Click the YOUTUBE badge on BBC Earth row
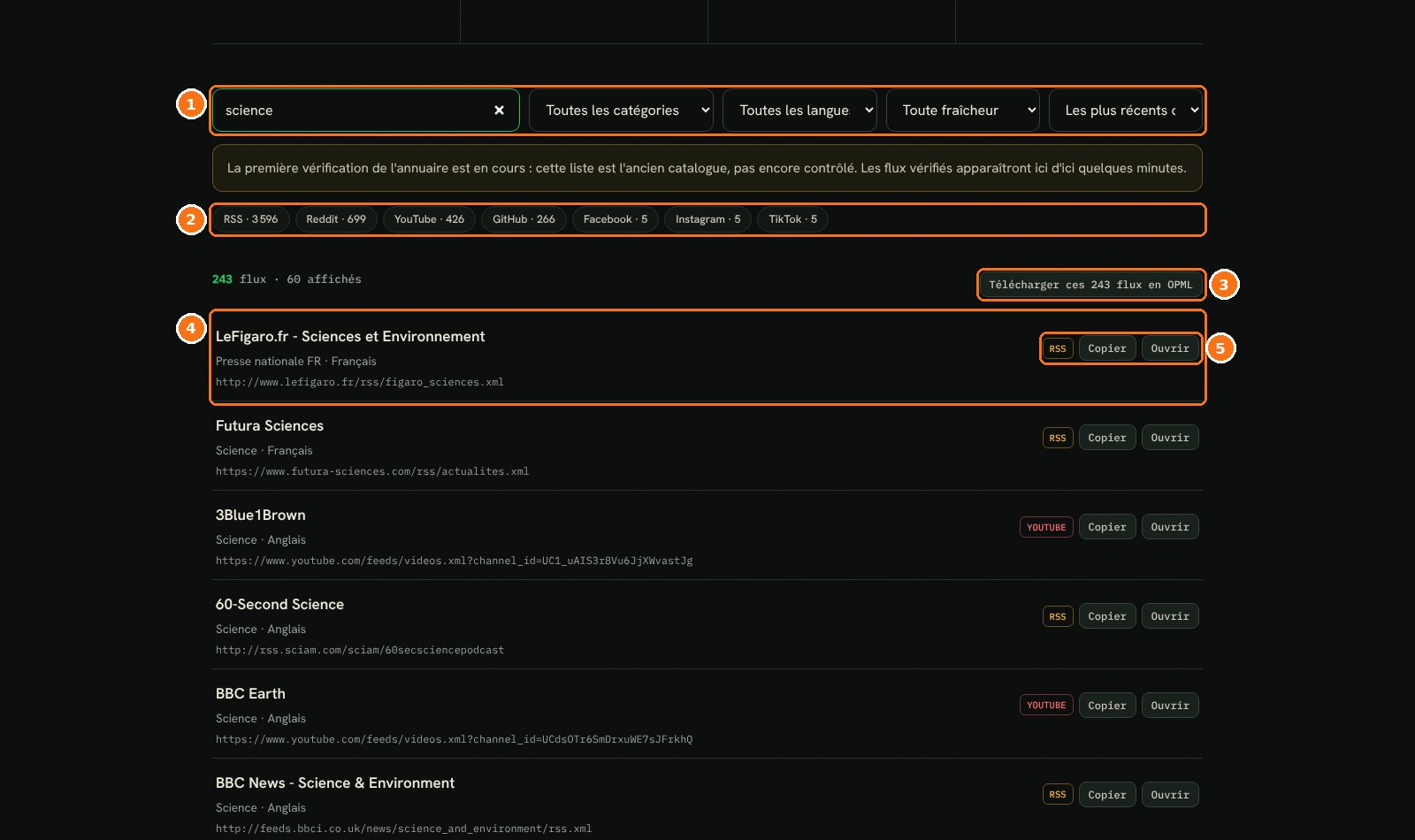 (x=1046, y=706)
